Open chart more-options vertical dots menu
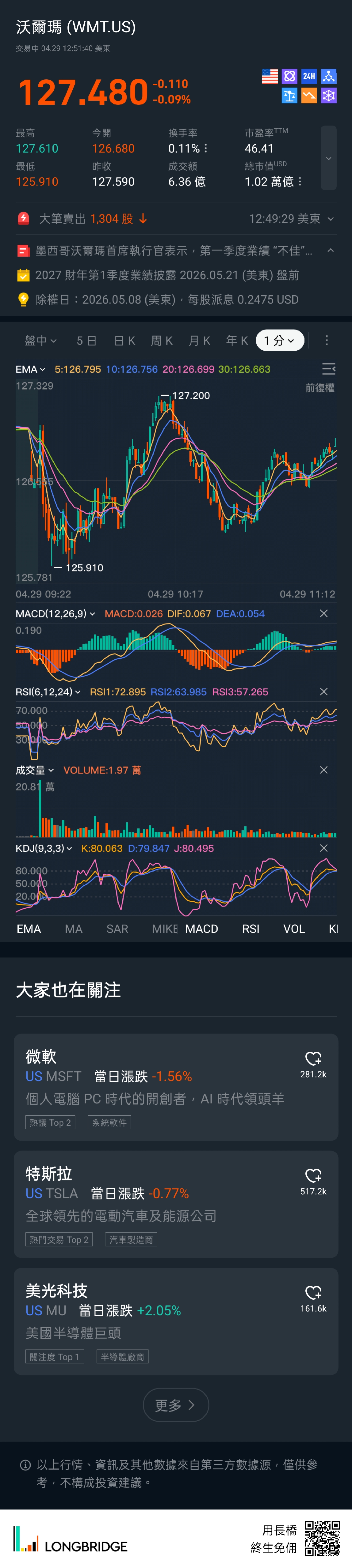This screenshot has height=1568, width=352. click(x=327, y=340)
